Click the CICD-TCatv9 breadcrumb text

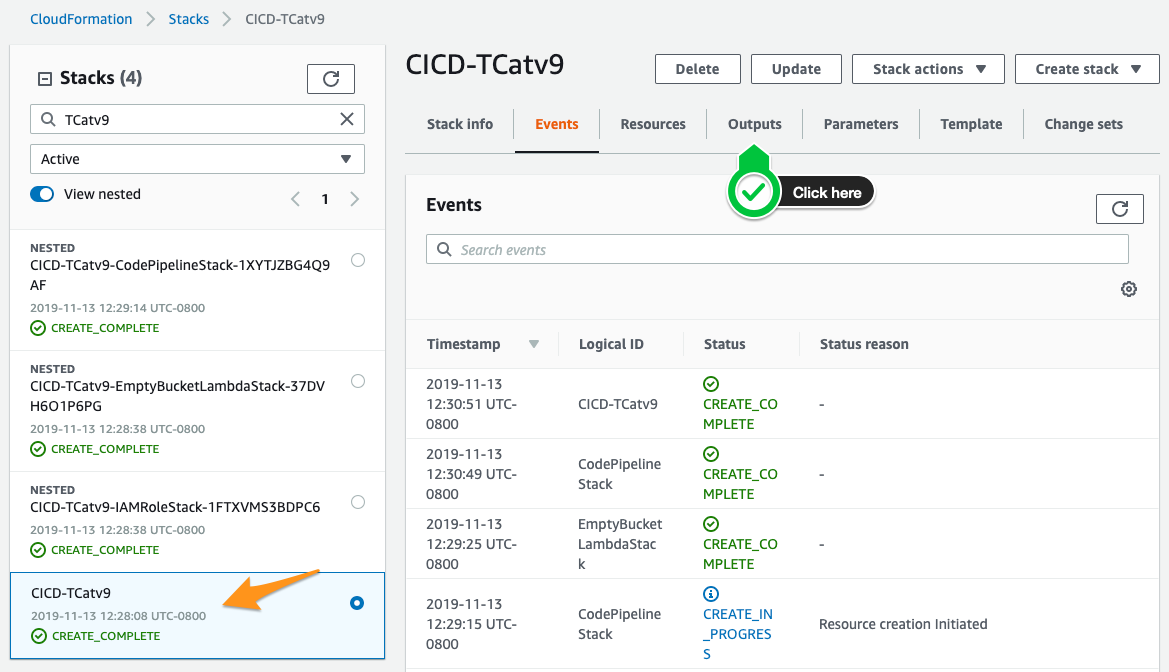click(285, 19)
